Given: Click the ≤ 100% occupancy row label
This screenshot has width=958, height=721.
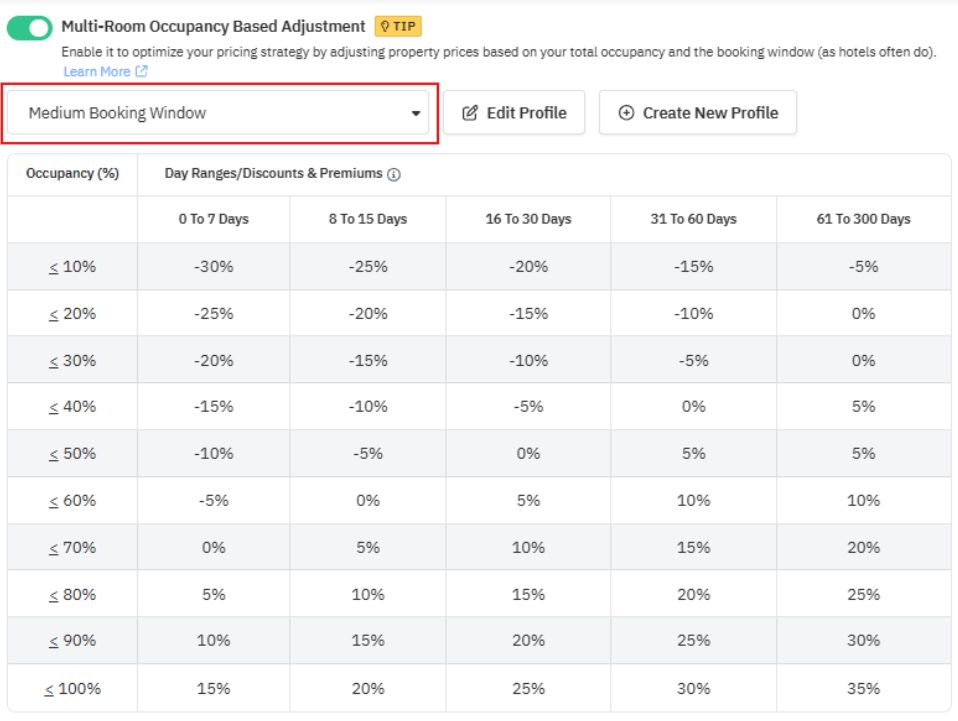Looking at the screenshot, I should click(x=72, y=688).
